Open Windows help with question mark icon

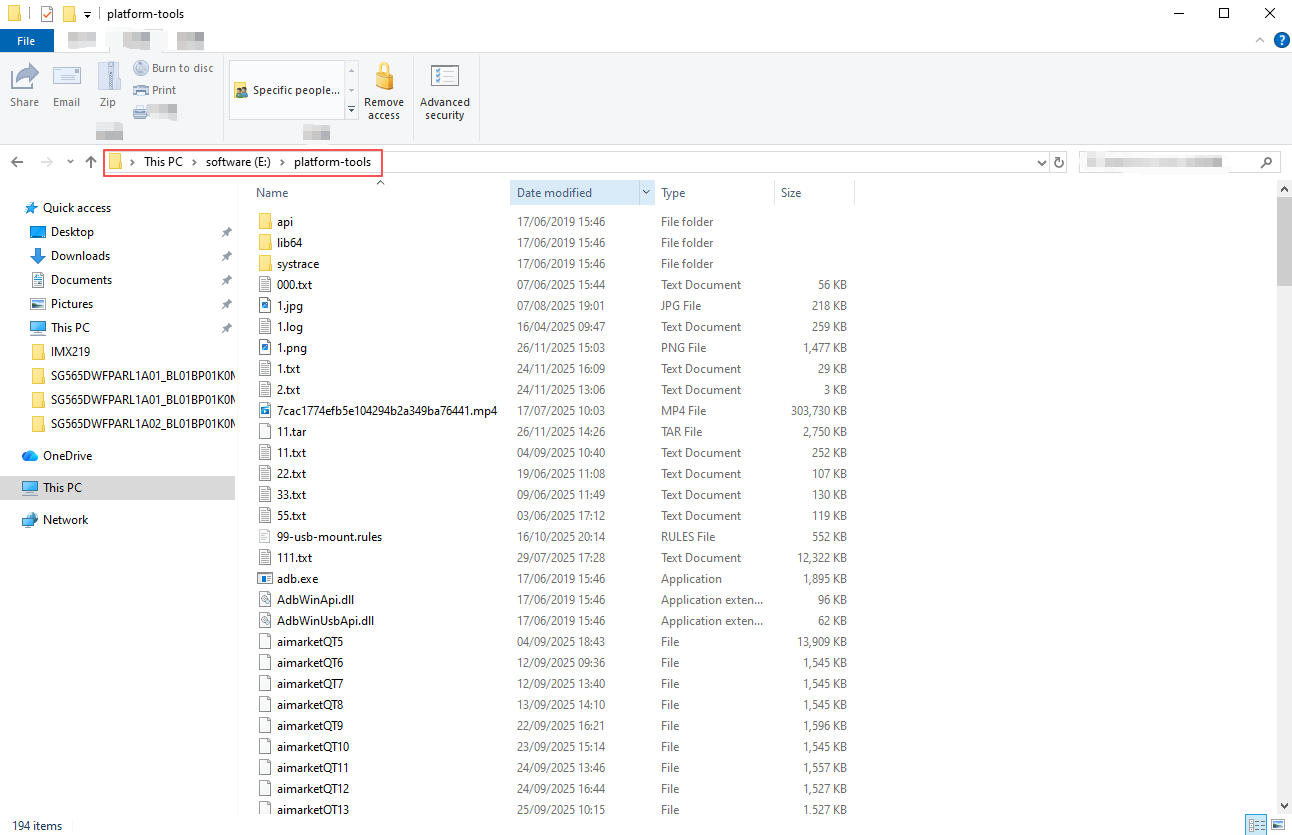click(1281, 41)
